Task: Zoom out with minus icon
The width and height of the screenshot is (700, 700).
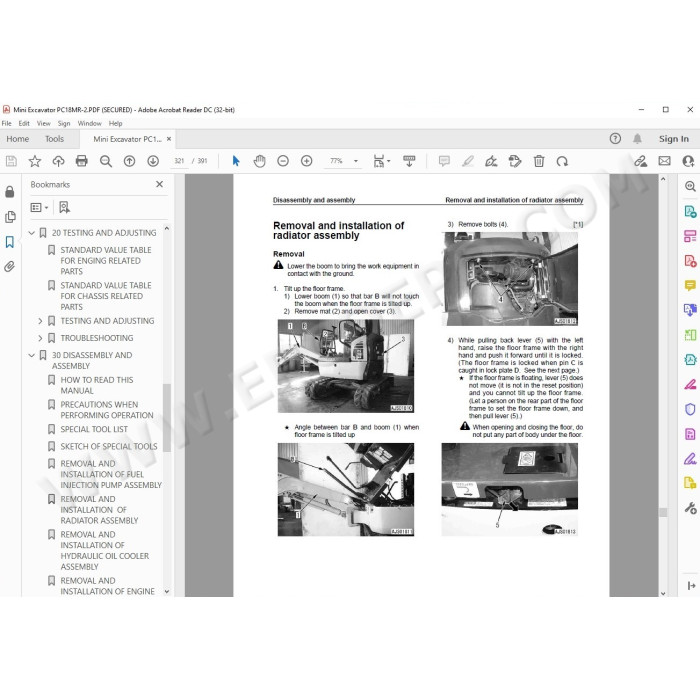Action: [x=283, y=161]
